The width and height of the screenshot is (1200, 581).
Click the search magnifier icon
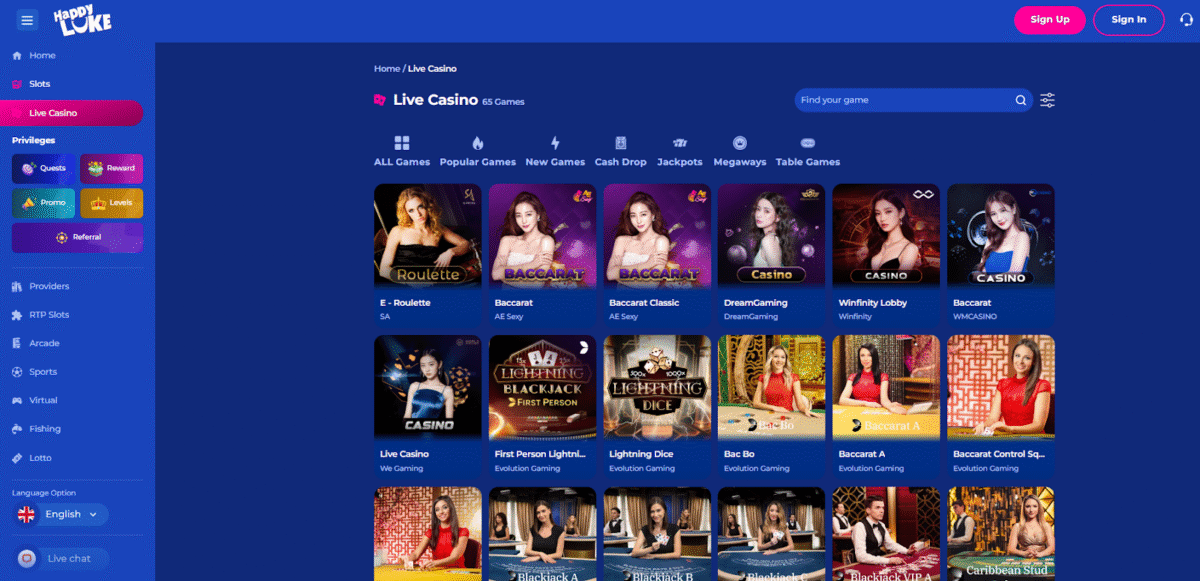coord(1021,100)
